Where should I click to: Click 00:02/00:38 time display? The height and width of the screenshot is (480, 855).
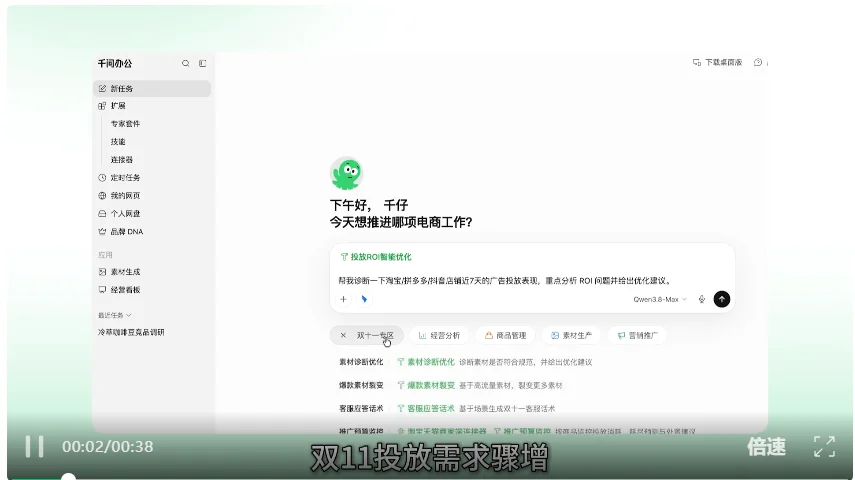[x=107, y=447]
